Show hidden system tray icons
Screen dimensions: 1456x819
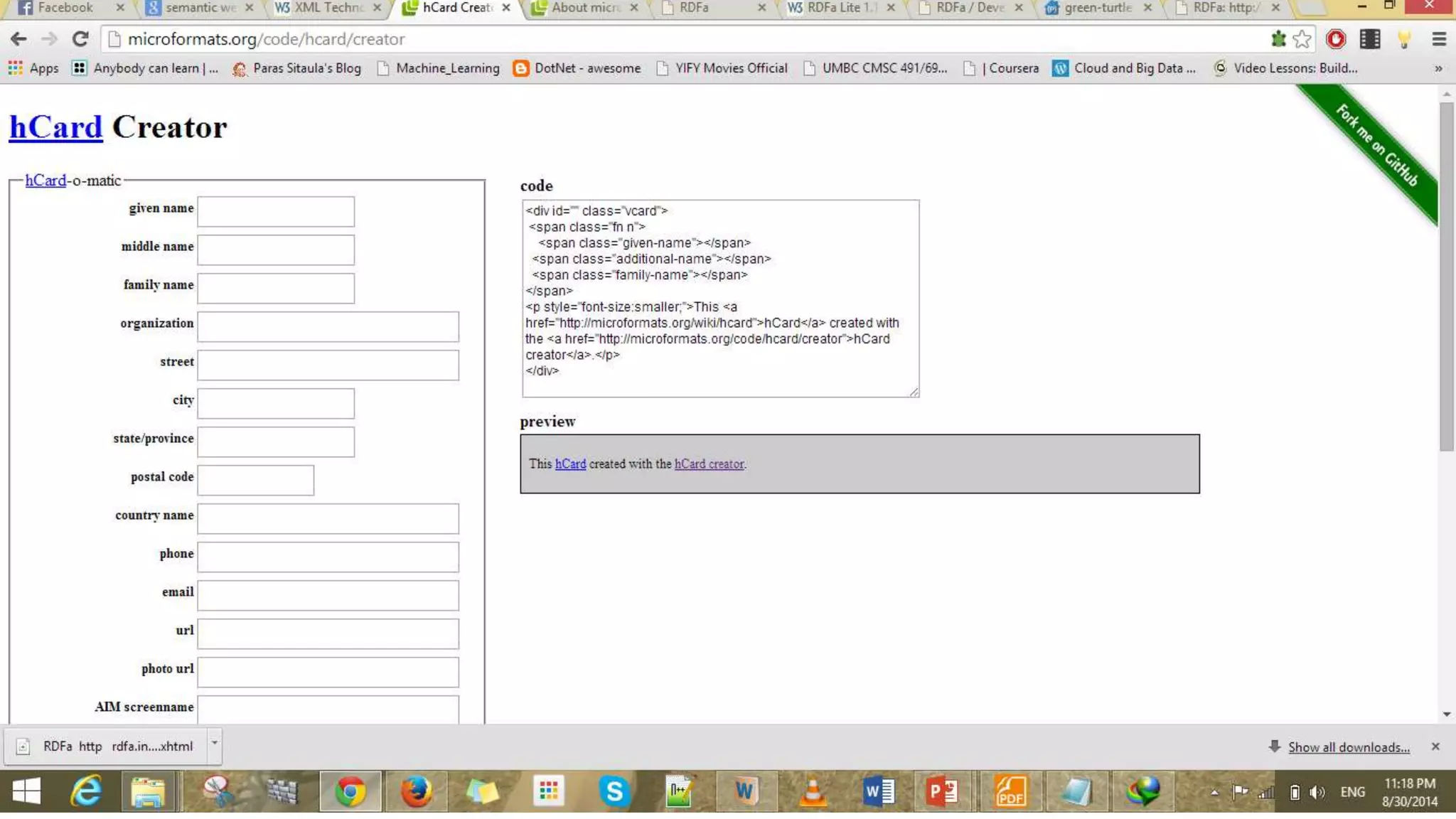point(1214,792)
